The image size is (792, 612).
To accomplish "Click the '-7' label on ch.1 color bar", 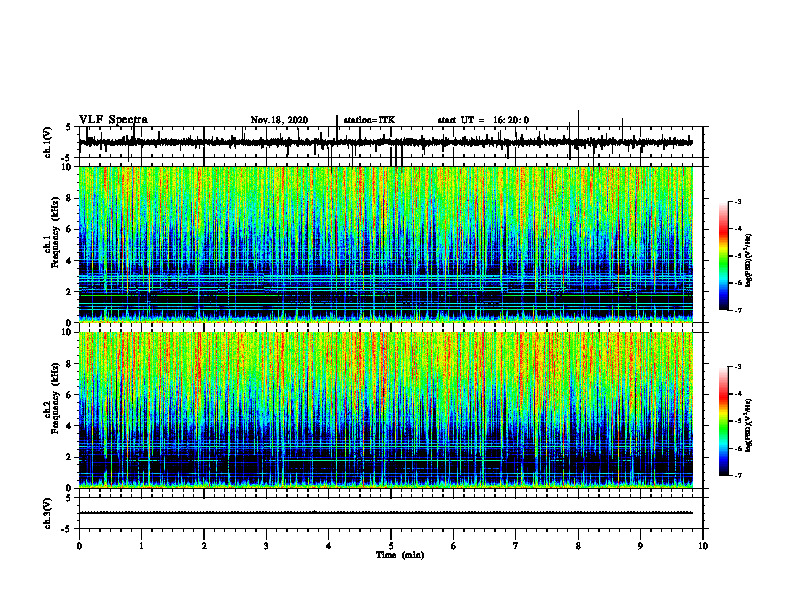I will coord(737,310).
